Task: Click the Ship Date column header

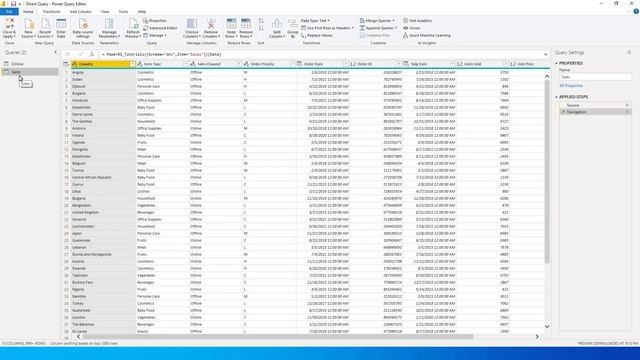Action: (429, 64)
